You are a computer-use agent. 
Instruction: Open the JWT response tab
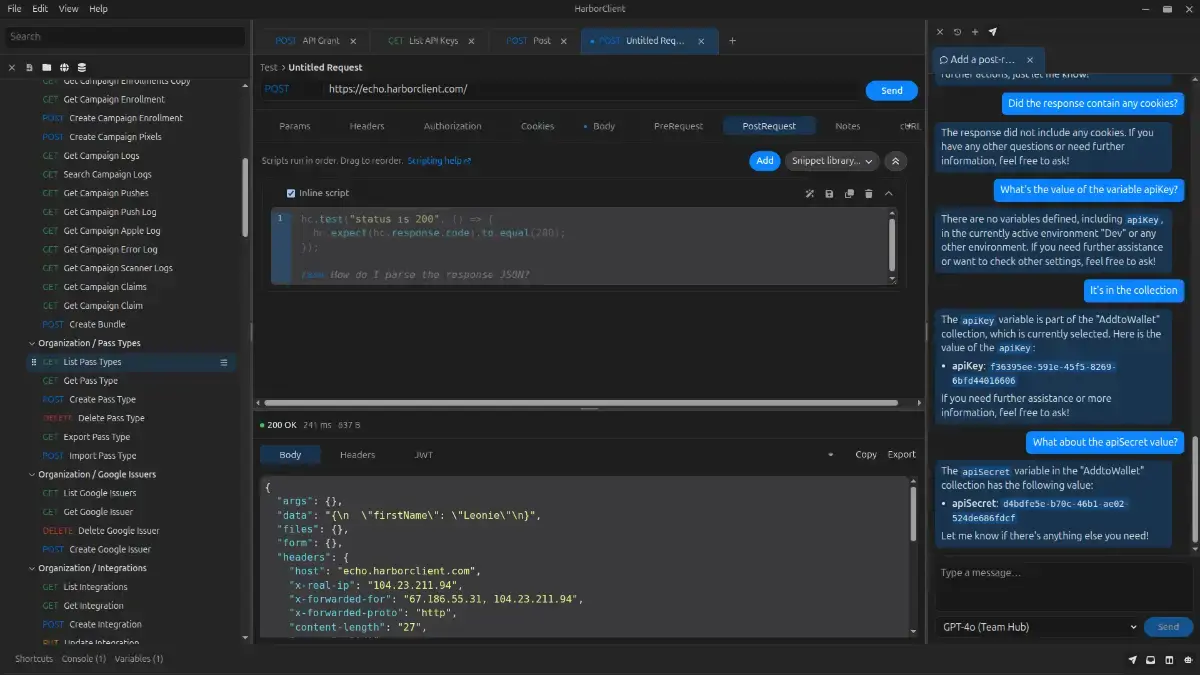424,455
